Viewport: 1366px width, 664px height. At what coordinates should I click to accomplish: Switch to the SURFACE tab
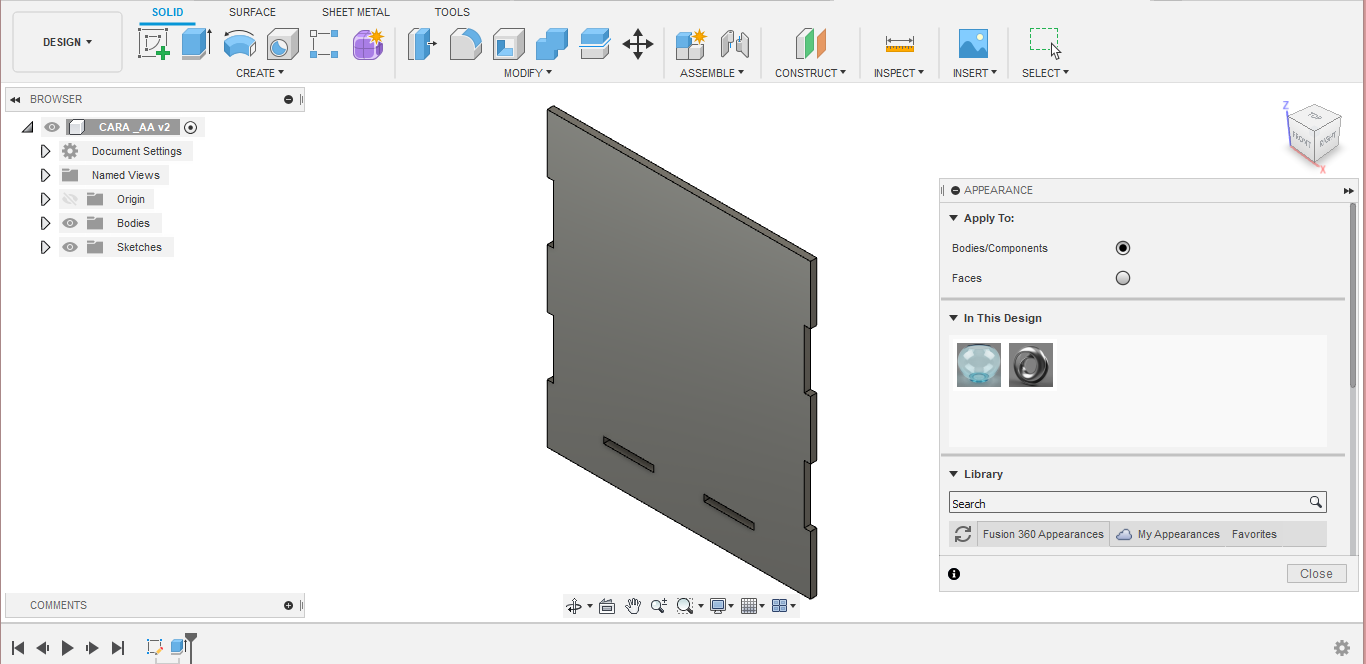pyautogui.click(x=252, y=12)
